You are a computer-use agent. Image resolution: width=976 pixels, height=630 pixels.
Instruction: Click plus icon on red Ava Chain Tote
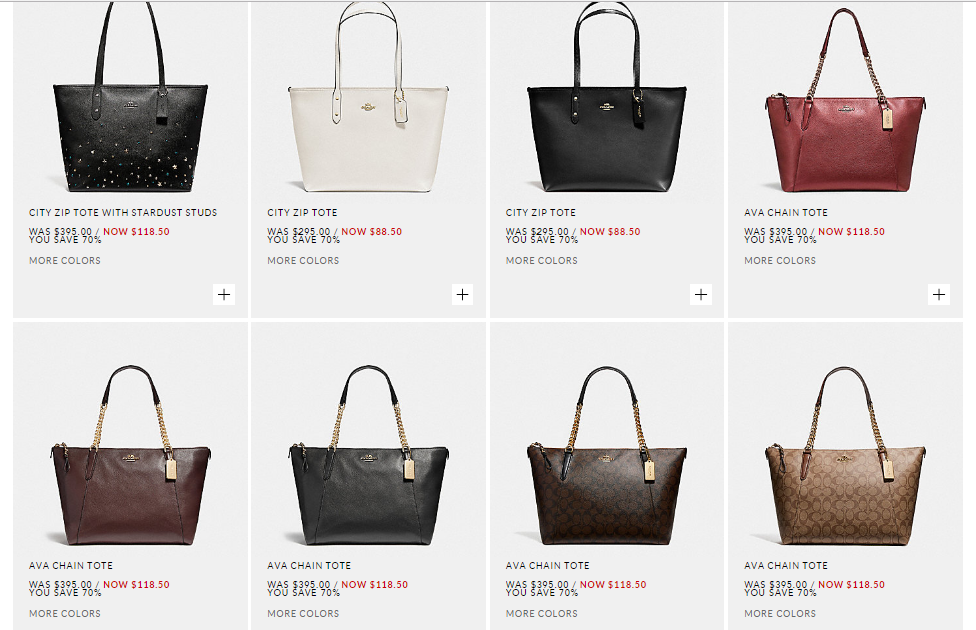(x=939, y=294)
